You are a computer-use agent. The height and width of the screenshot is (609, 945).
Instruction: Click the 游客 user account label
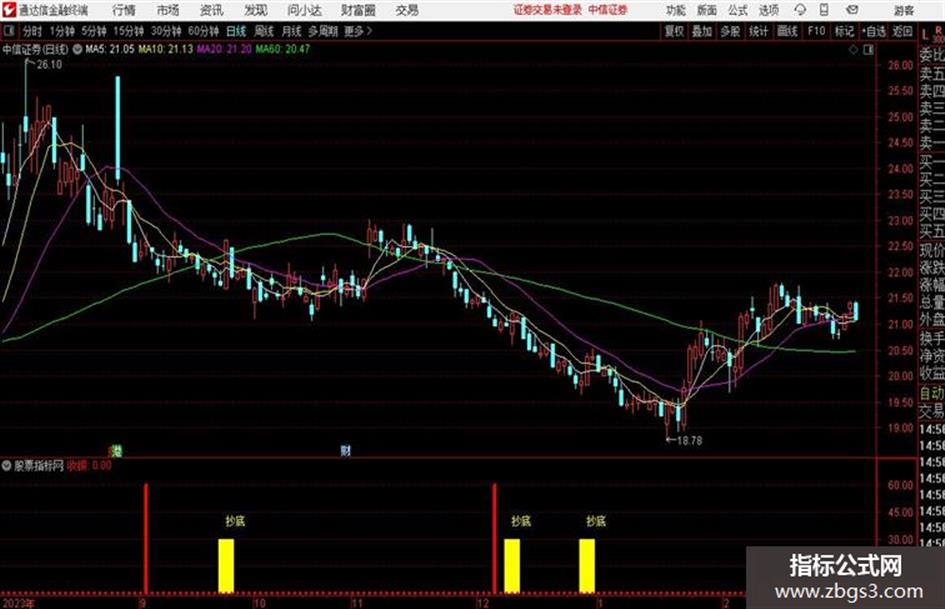coord(904,10)
